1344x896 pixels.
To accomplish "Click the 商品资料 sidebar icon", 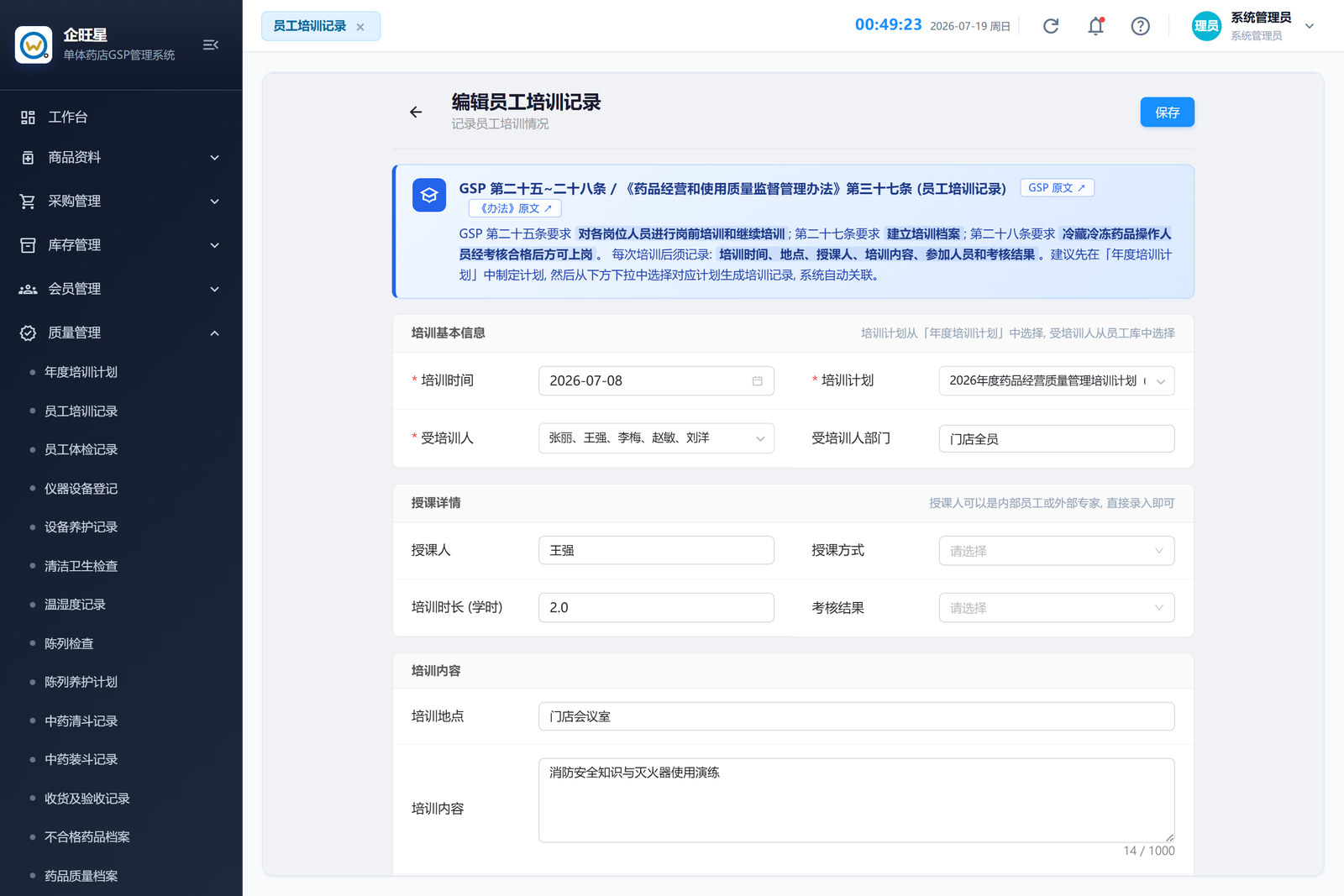I will [x=28, y=158].
